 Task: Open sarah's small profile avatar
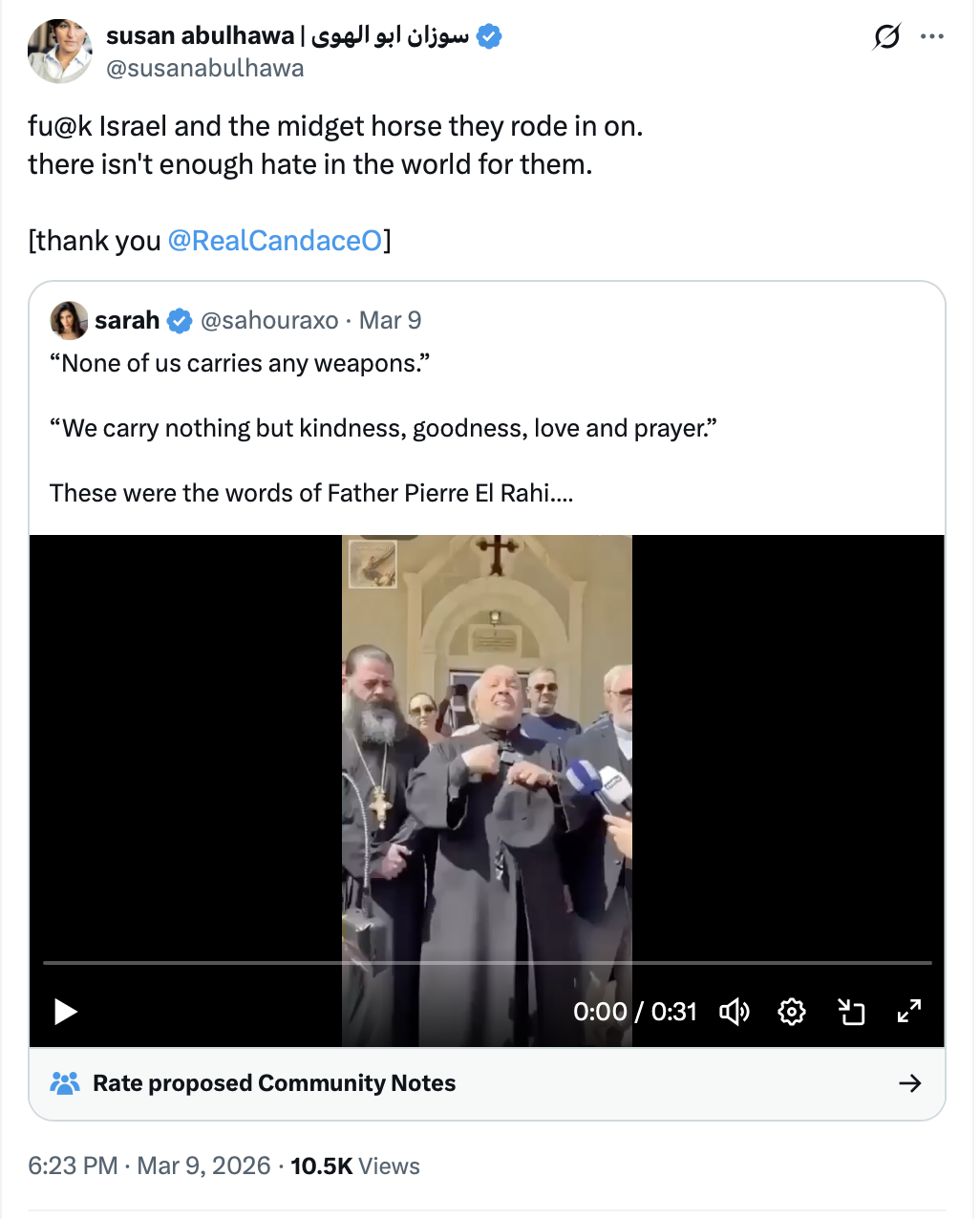pos(69,321)
